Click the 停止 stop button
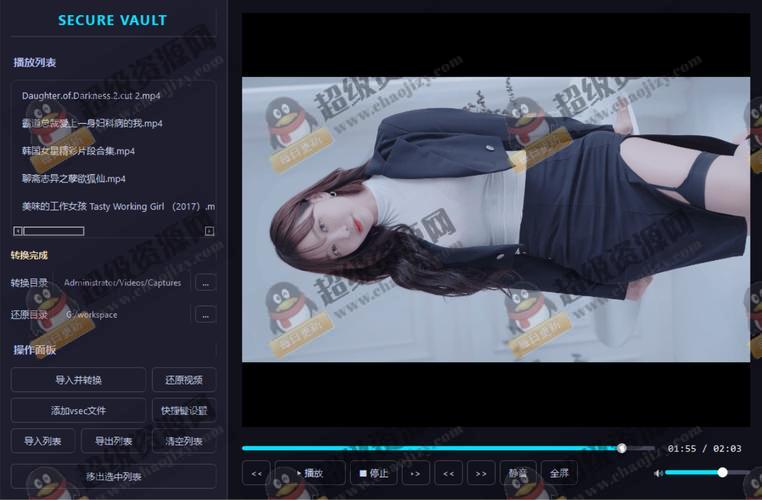This screenshot has width=762, height=500. (374, 473)
